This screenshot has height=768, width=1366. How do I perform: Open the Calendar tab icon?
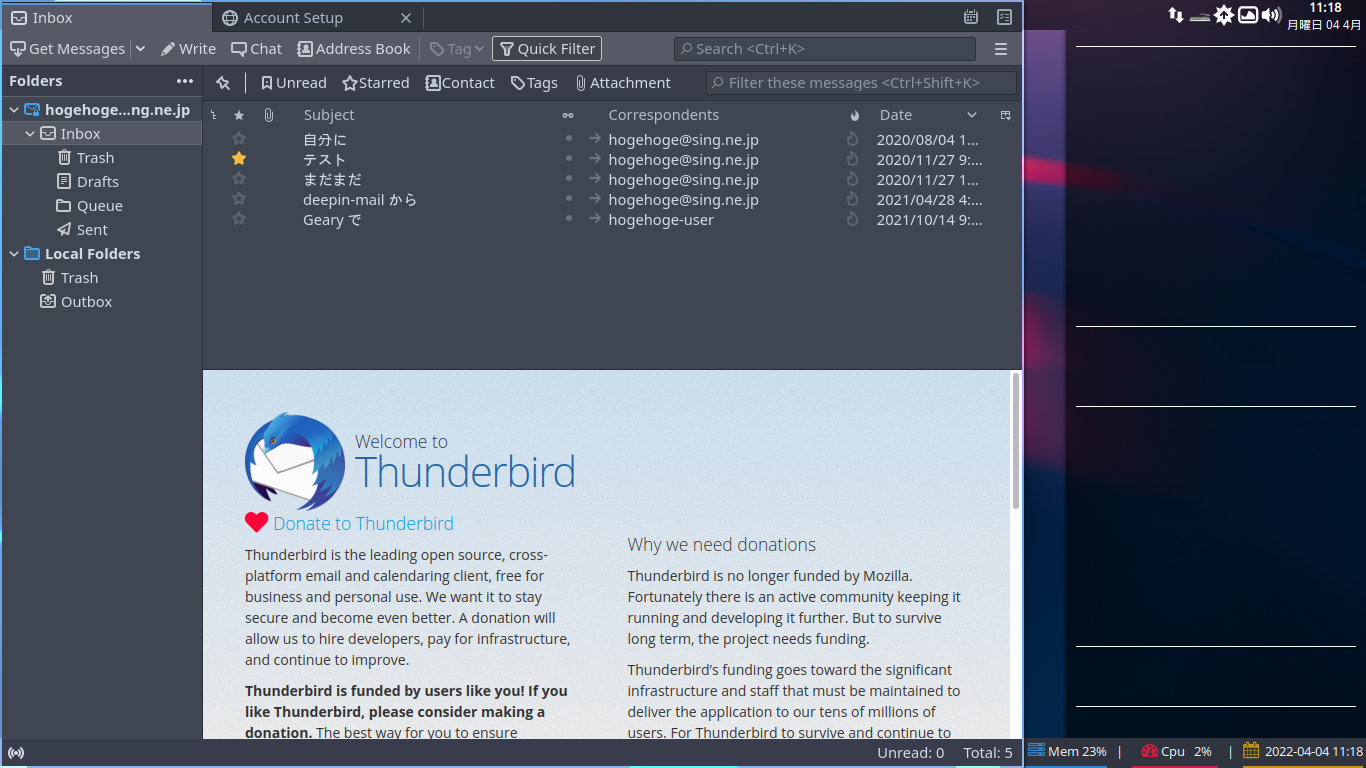[971, 17]
